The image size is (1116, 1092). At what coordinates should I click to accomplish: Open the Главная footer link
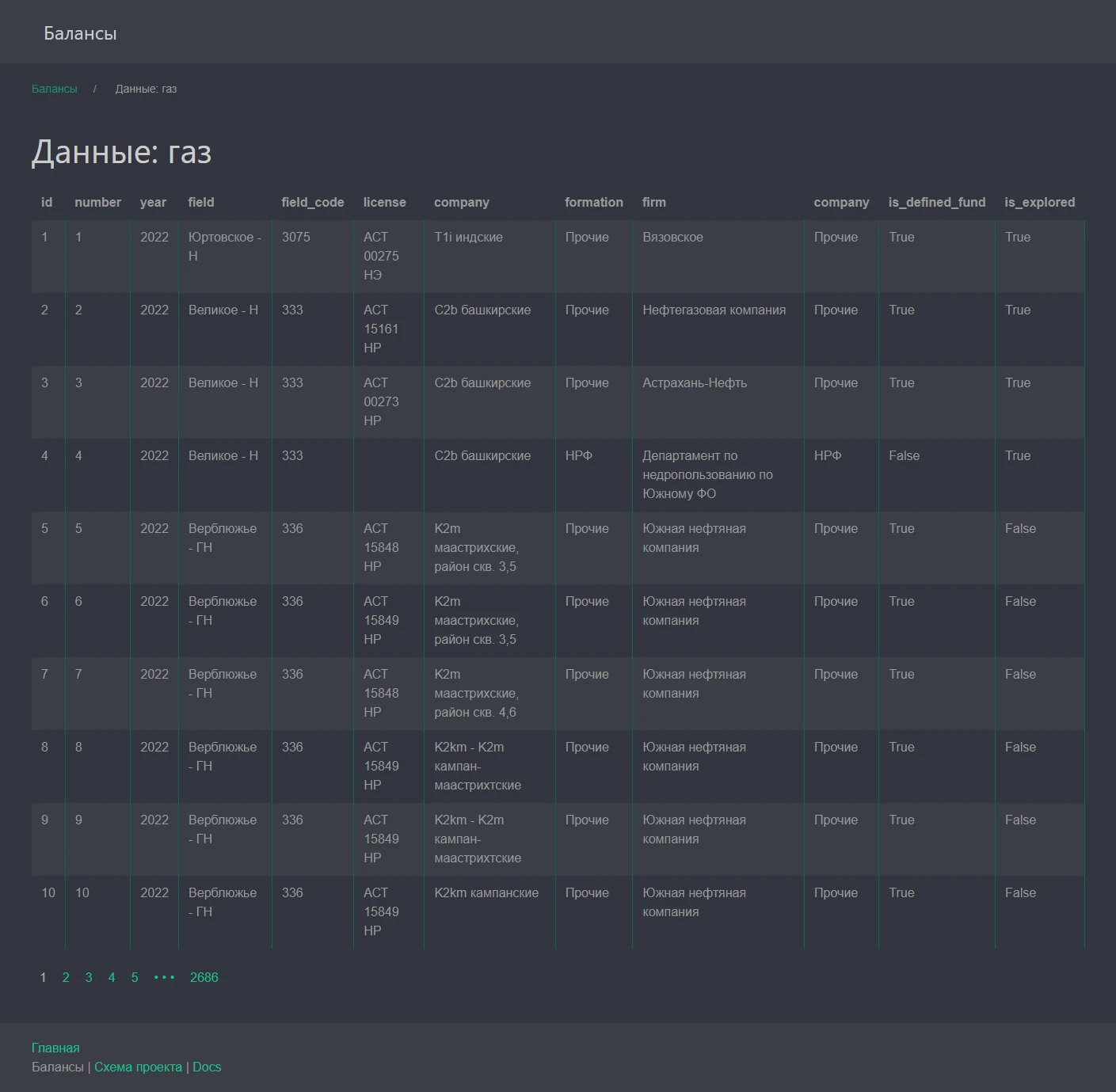click(55, 1048)
